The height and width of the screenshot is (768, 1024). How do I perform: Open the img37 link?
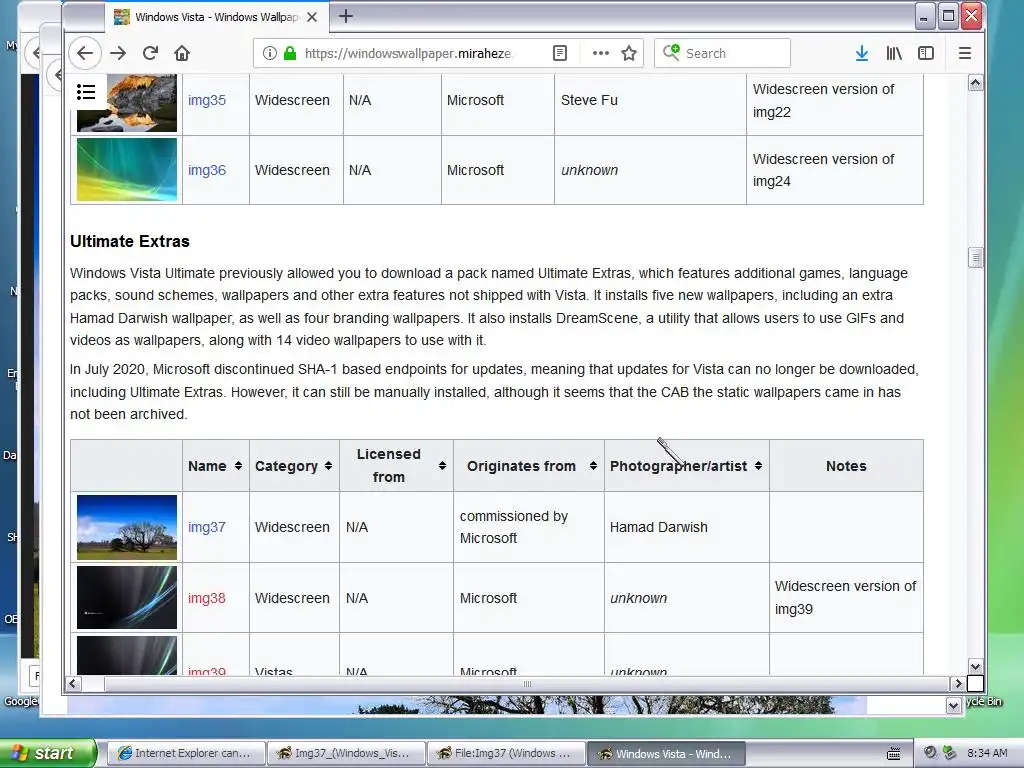(207, 528)
